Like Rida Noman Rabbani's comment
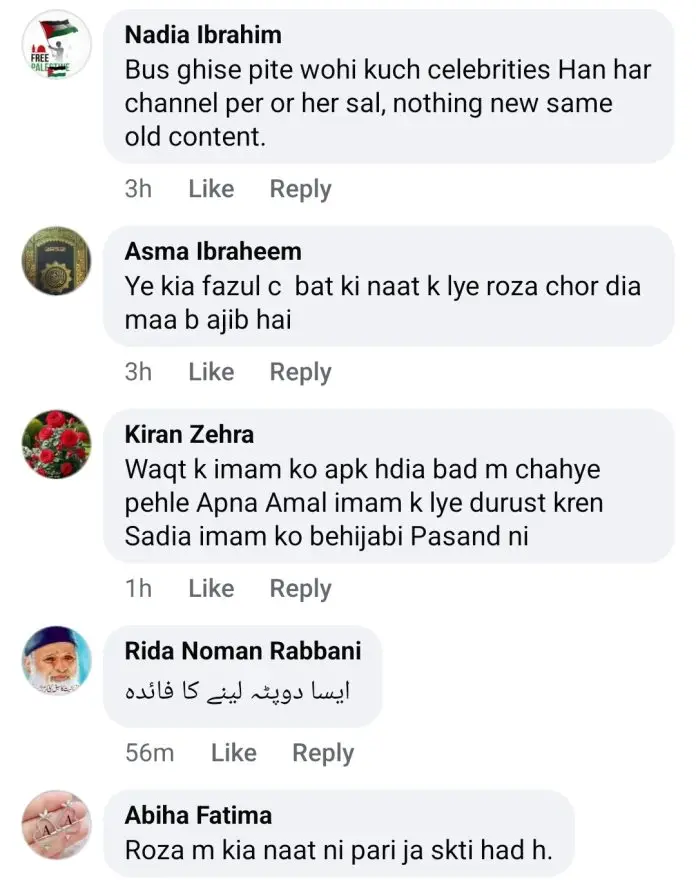The width and height of the screenshot is (696, 885). point(233,753)
